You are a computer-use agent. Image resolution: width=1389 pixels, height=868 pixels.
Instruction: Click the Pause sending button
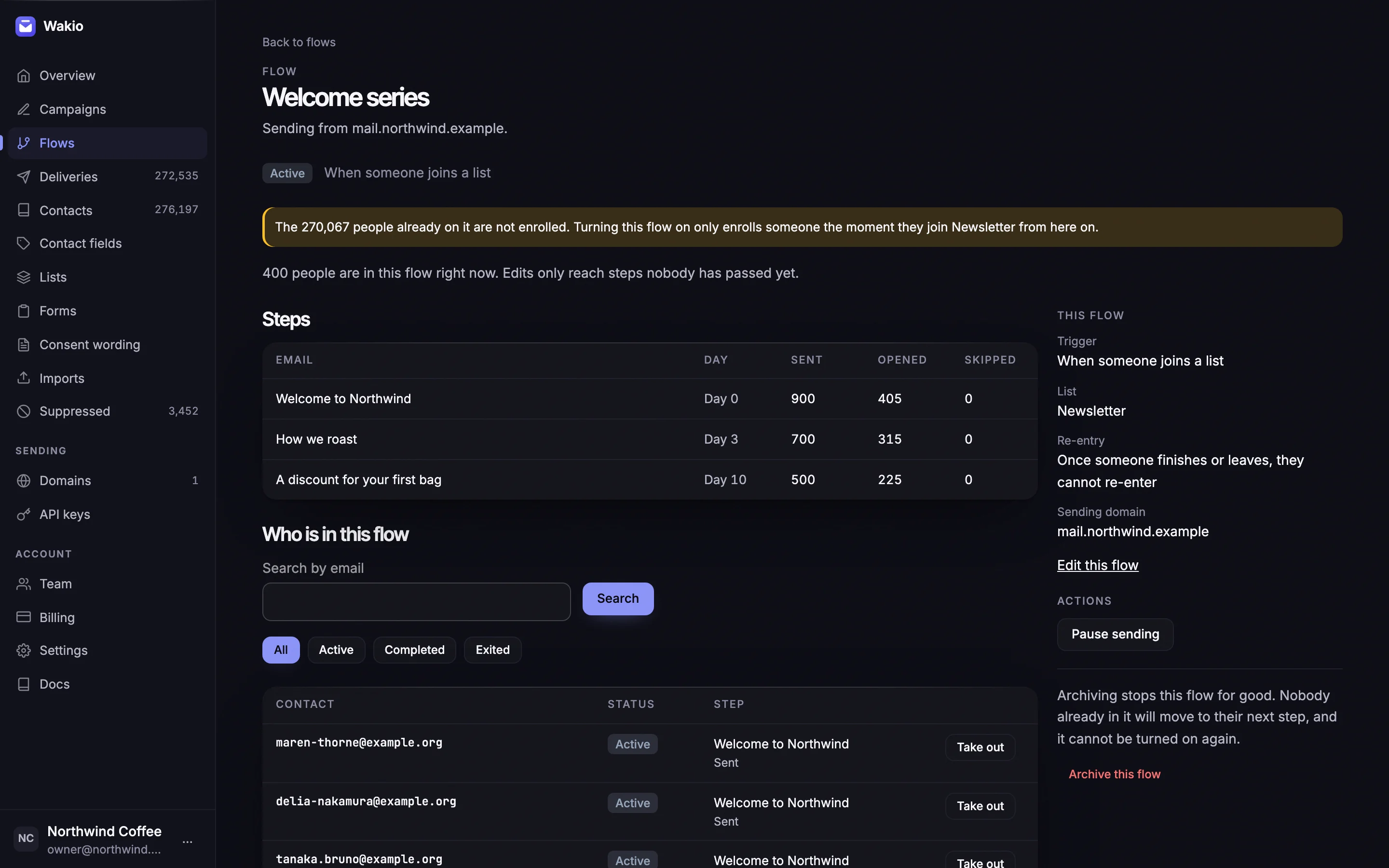[x=1115, y=634]
